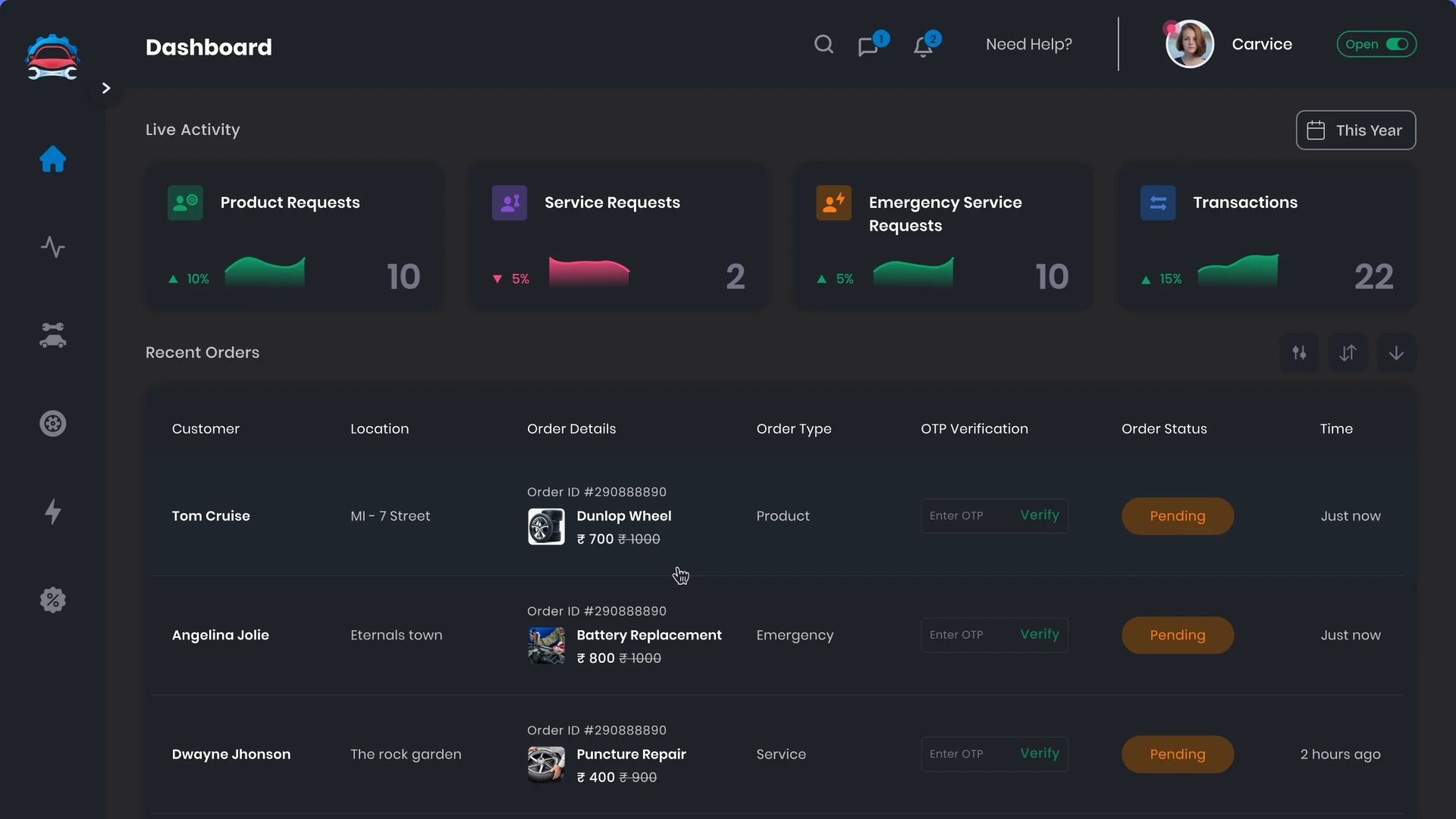Select the car services sidebar icon

[x=53, y=335]
